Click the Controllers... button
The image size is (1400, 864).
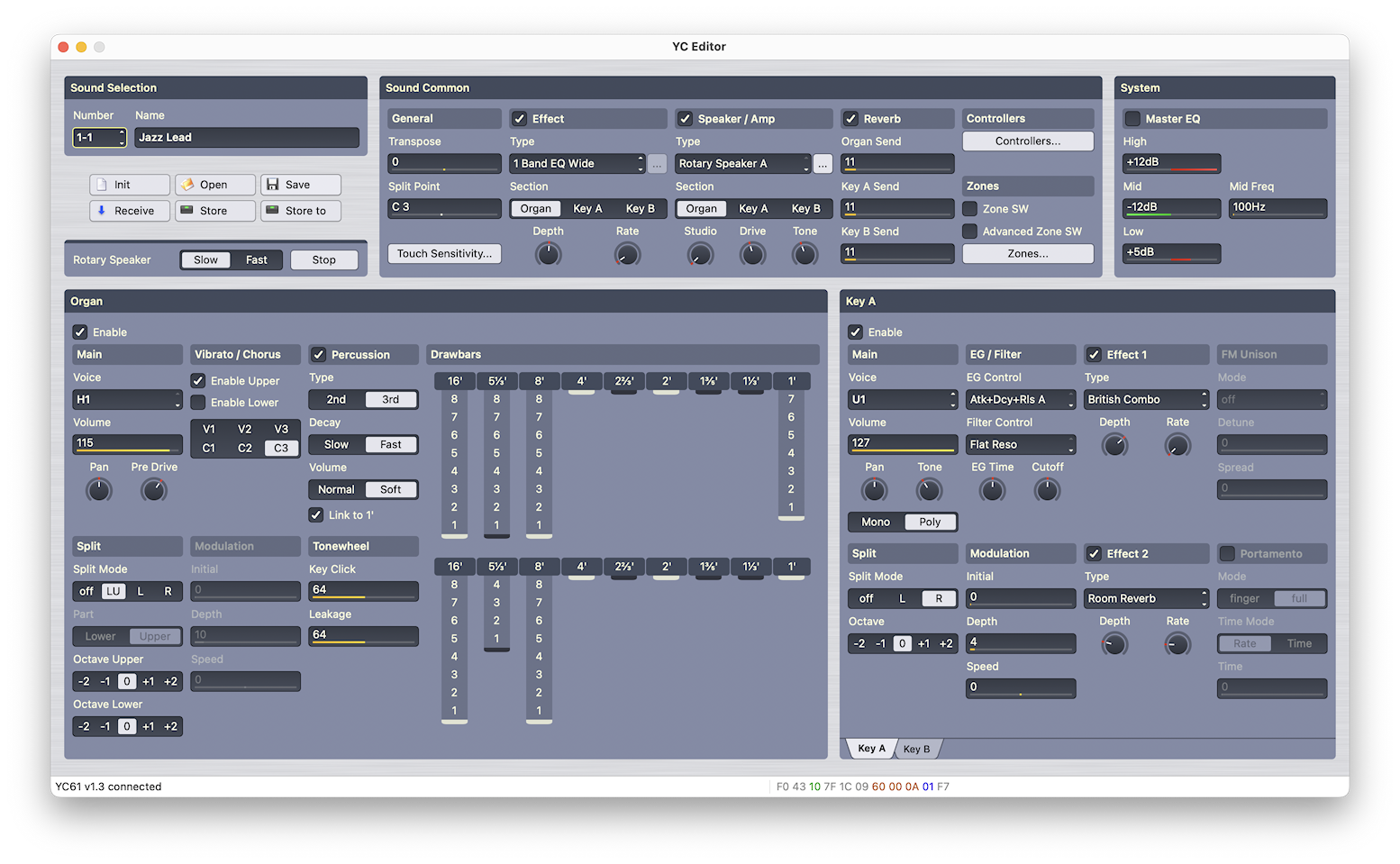(1027, 141)
